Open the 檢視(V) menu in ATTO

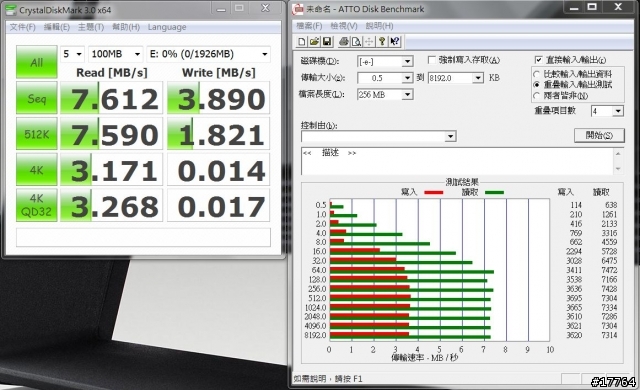(344, 26)
